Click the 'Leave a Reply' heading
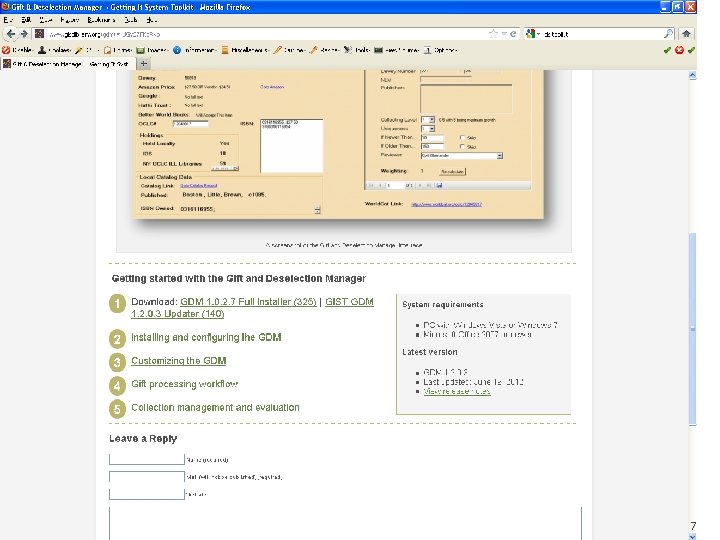 pos(143,439)
